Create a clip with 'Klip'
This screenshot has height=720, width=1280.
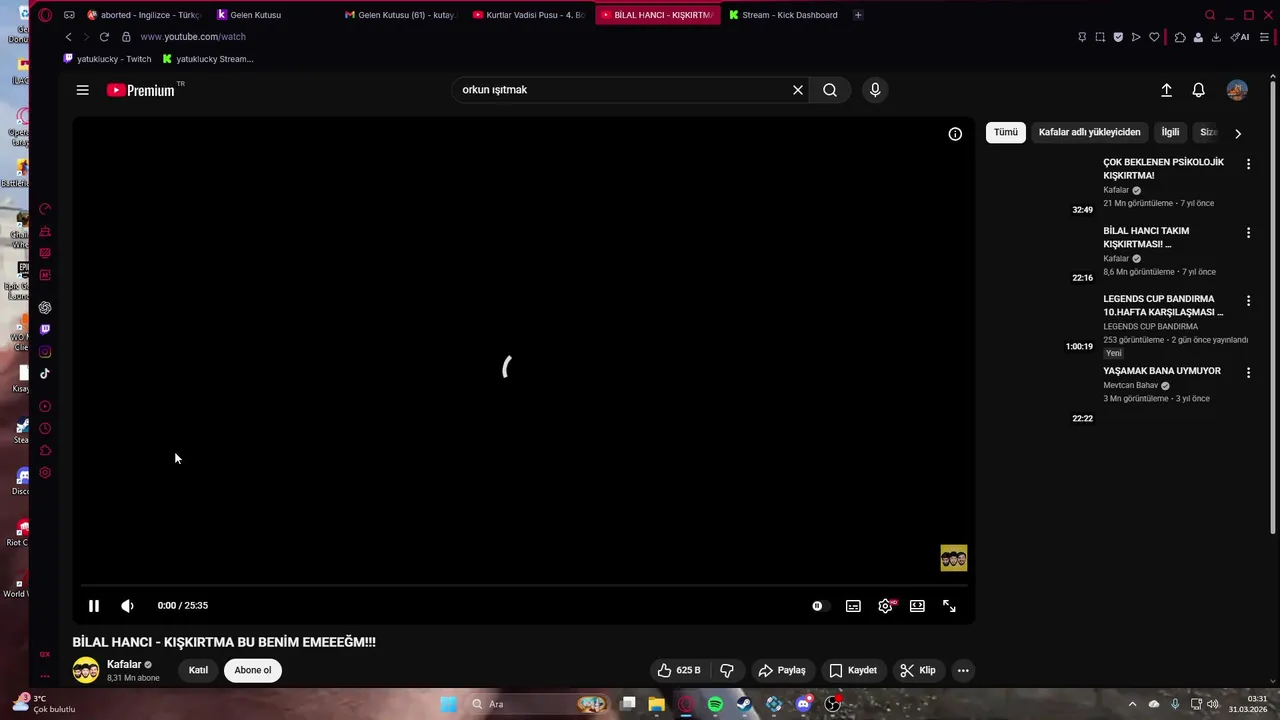pyautogui.click(x=918, y=670)
